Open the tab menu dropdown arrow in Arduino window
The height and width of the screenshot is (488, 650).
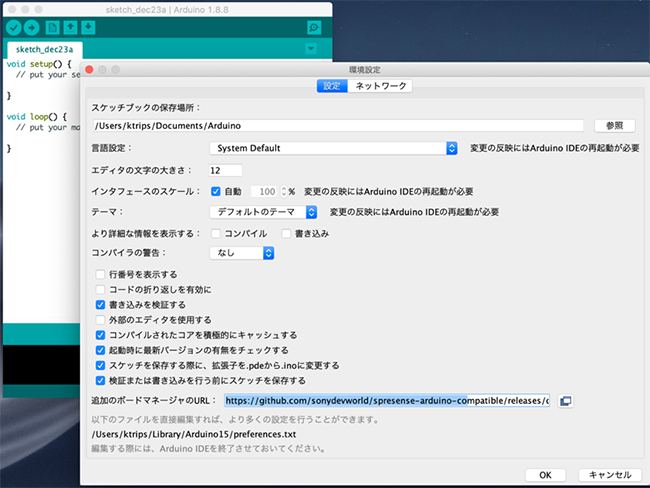(x=311, y=49)
